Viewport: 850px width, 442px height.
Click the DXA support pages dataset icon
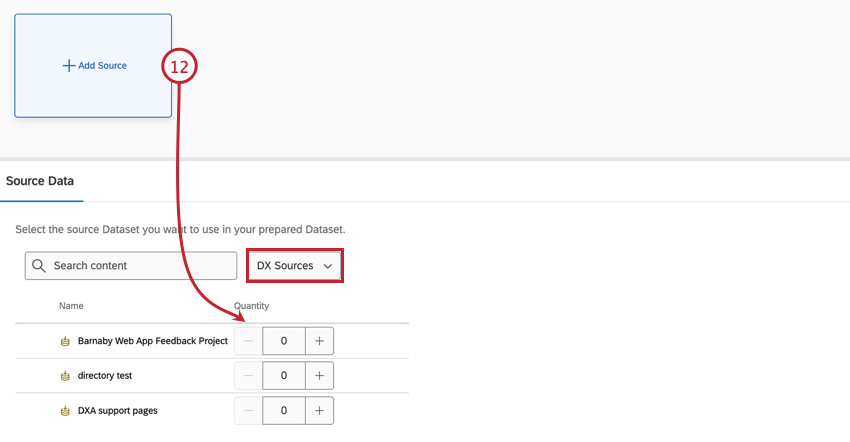click(x=66, y=411)
